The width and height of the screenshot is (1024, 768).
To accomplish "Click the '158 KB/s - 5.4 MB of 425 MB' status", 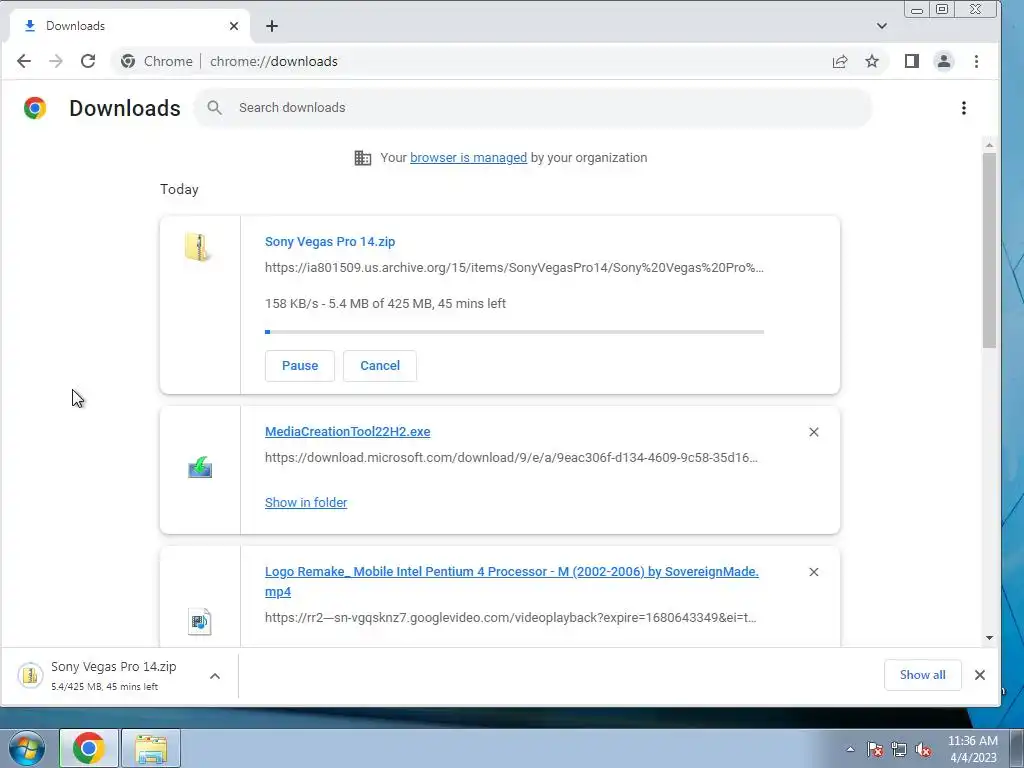I will click(385, 304).
